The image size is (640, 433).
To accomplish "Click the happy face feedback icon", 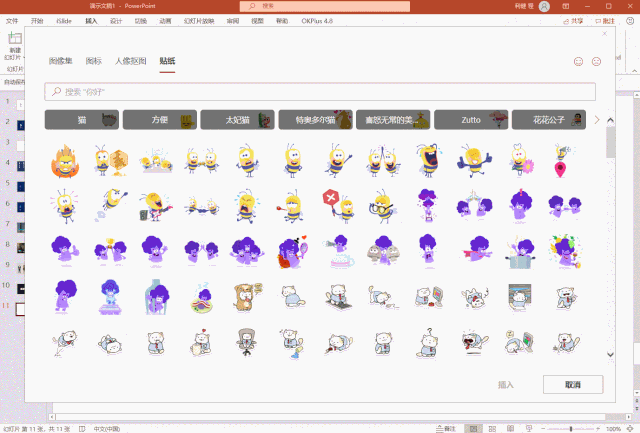I will 578,62.
